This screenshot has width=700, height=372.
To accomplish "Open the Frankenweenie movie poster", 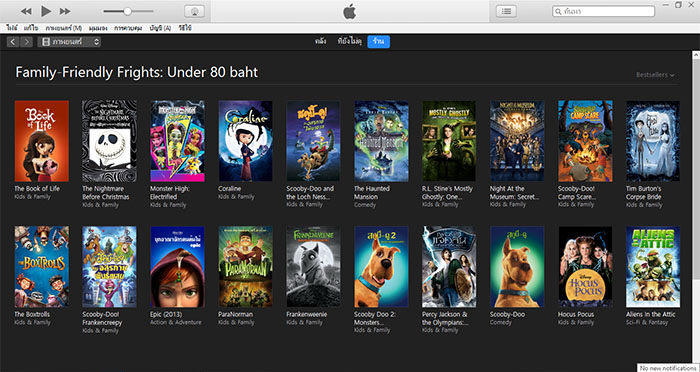I will [313, 267].
